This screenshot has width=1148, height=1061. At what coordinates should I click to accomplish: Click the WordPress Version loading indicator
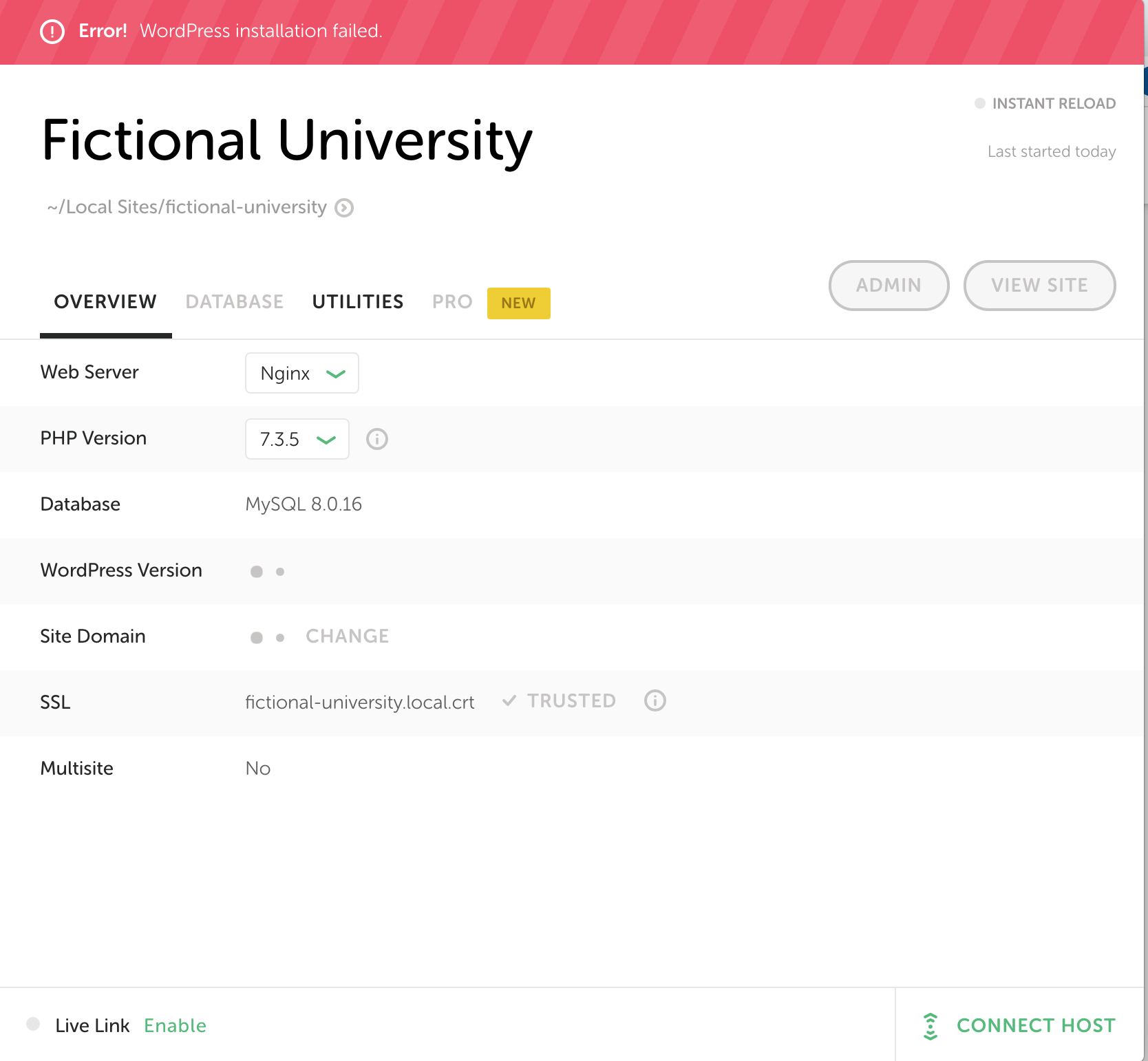268,571
